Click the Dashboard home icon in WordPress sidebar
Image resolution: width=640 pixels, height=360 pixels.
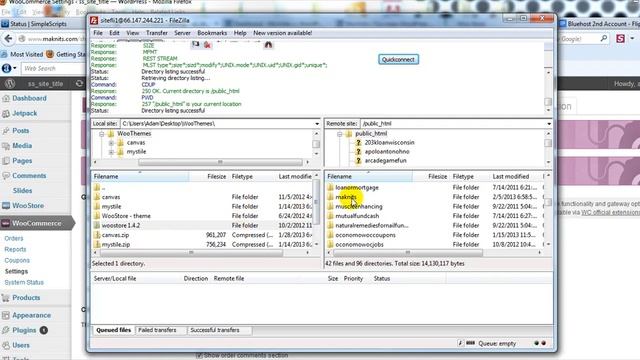pos(6,98)
